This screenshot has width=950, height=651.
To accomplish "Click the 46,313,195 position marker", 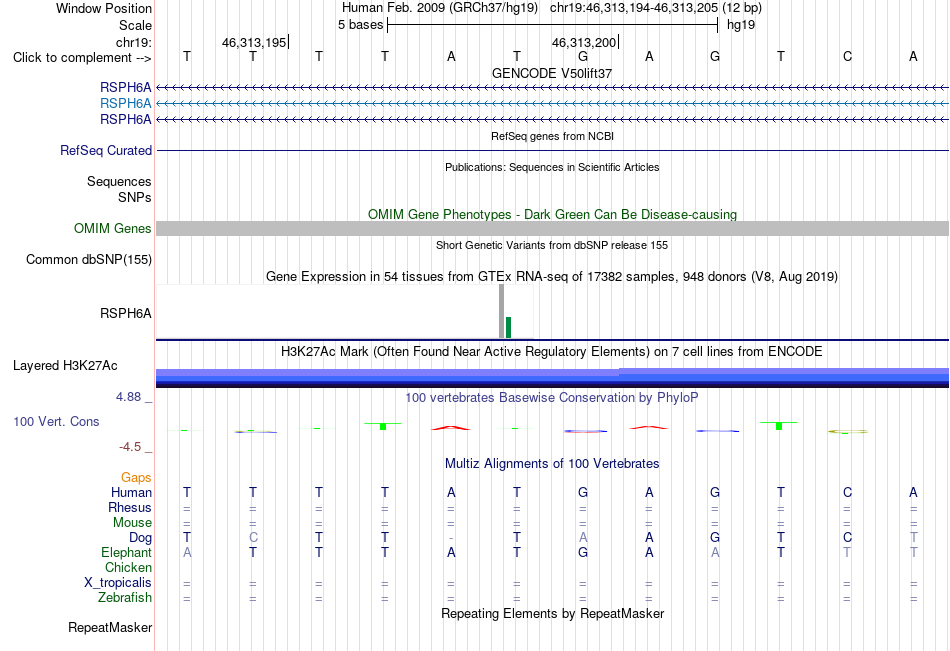I will click(254, 42).
